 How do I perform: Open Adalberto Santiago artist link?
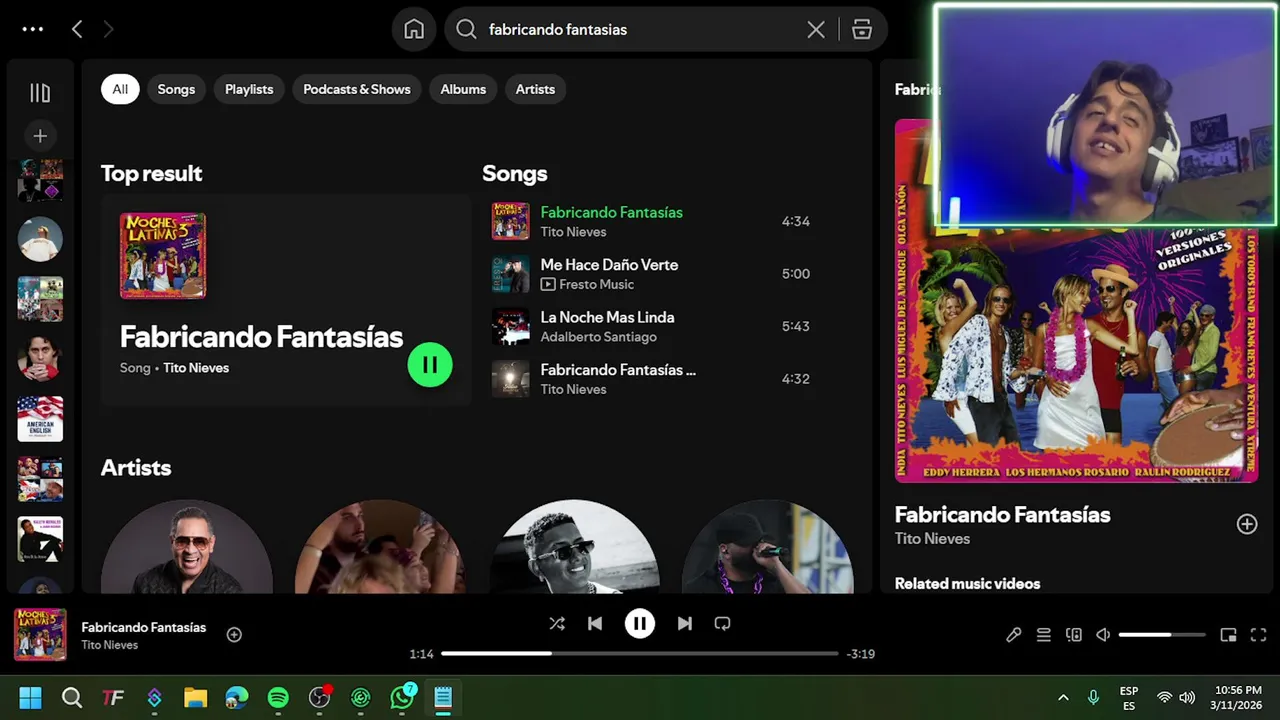598,337
